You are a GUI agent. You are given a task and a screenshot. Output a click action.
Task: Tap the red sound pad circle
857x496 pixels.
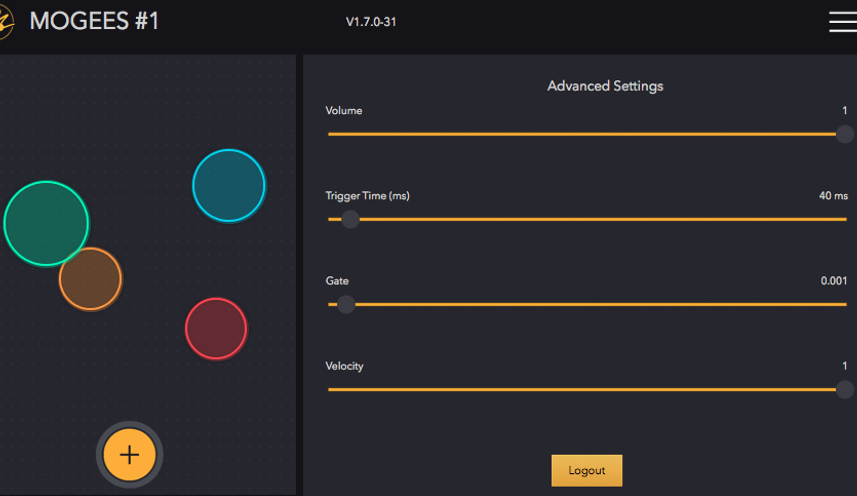coord(216,329)
